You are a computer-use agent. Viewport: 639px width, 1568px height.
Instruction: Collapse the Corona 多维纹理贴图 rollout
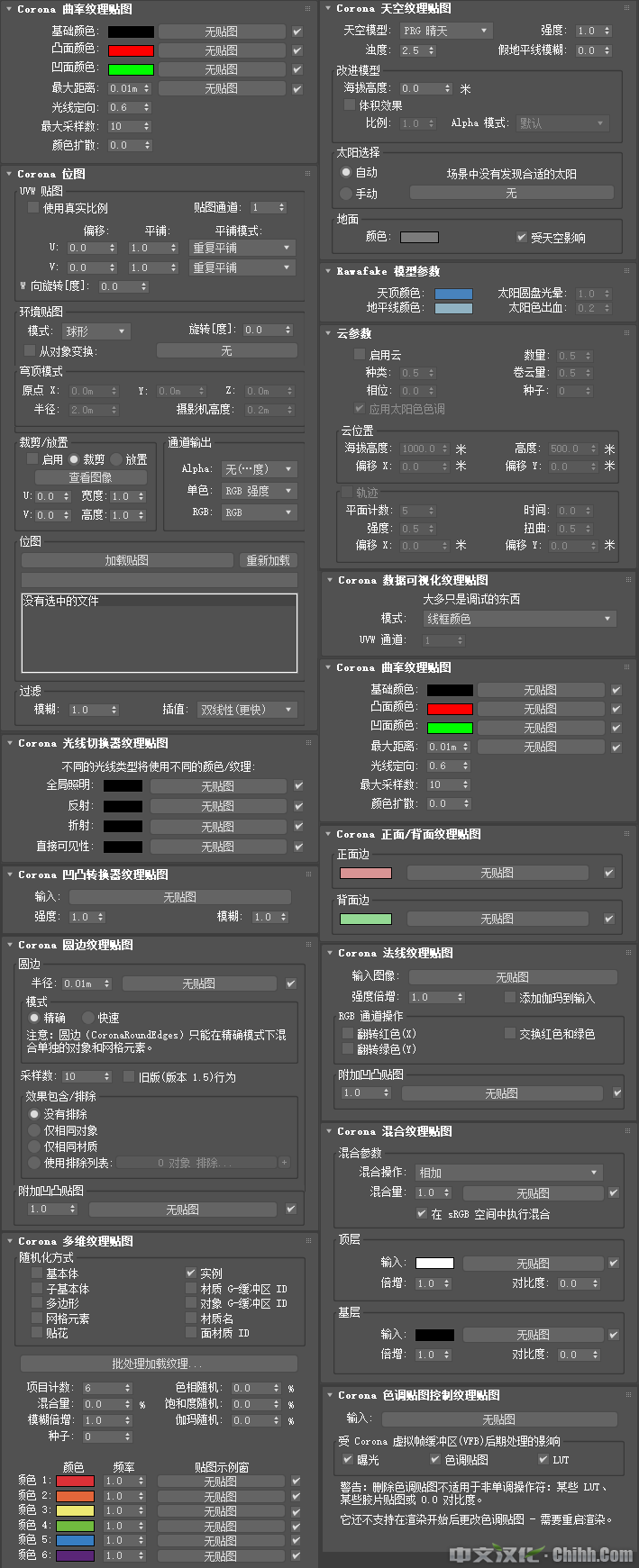coord(9,1241)
